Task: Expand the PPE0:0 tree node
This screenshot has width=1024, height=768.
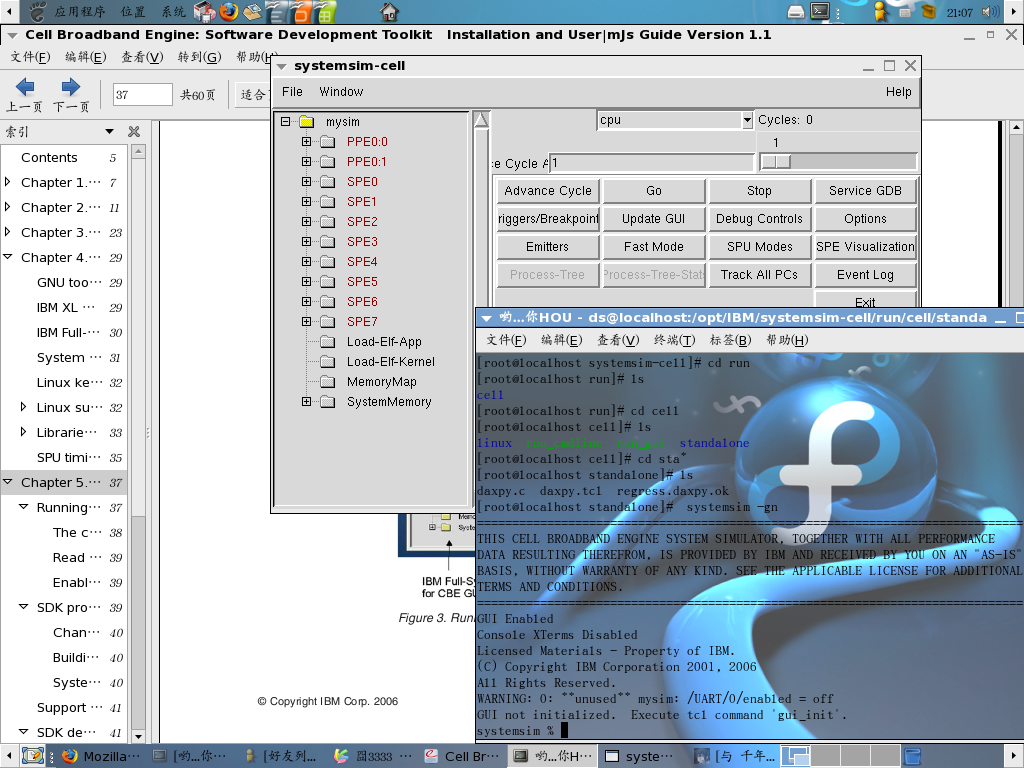Action: pyautogui.click(x=306, y=141)
